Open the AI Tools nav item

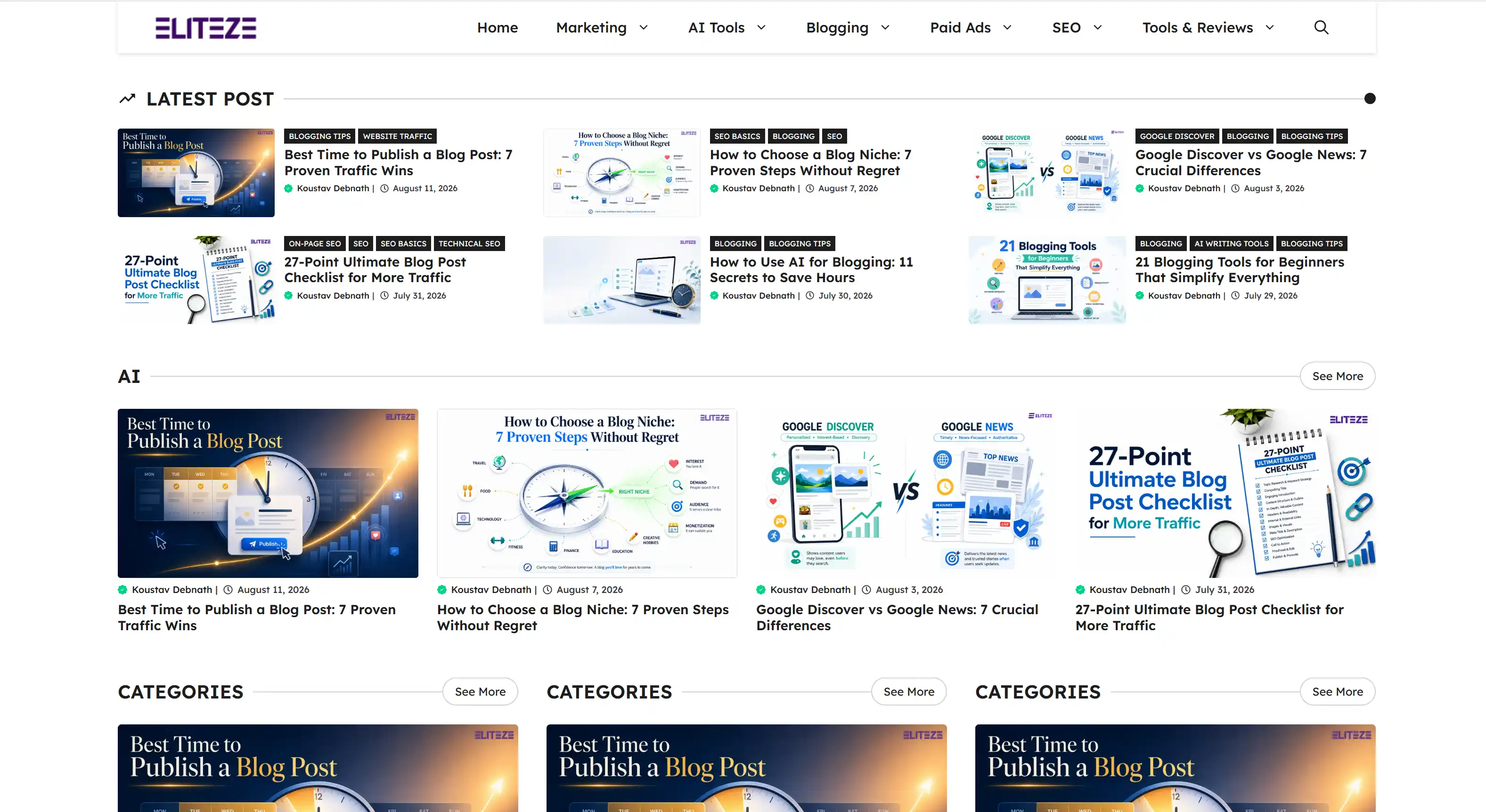[716, 28]
